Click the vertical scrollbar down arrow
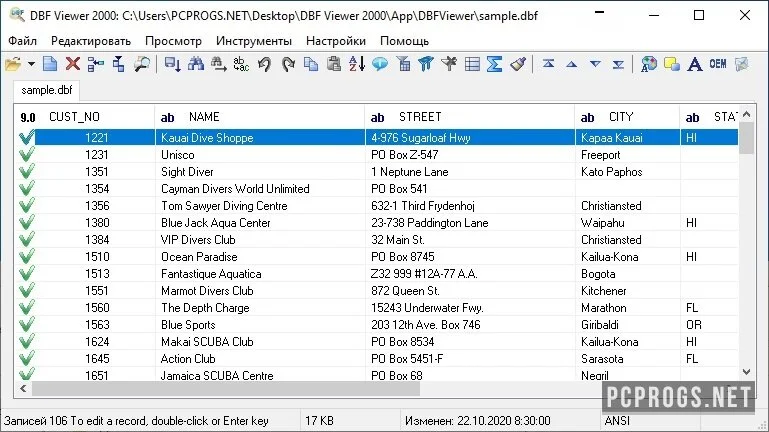 pyautogui.click(x=746, y=372)
